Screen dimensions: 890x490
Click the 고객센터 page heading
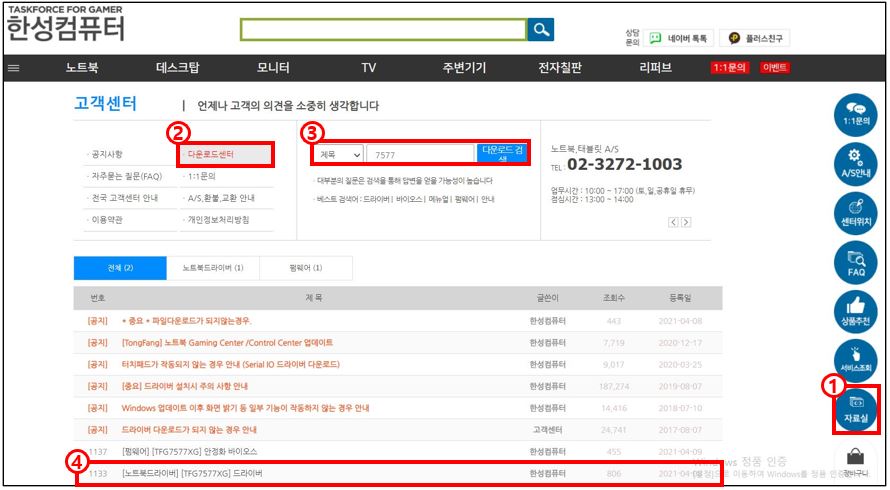point(106,104)
